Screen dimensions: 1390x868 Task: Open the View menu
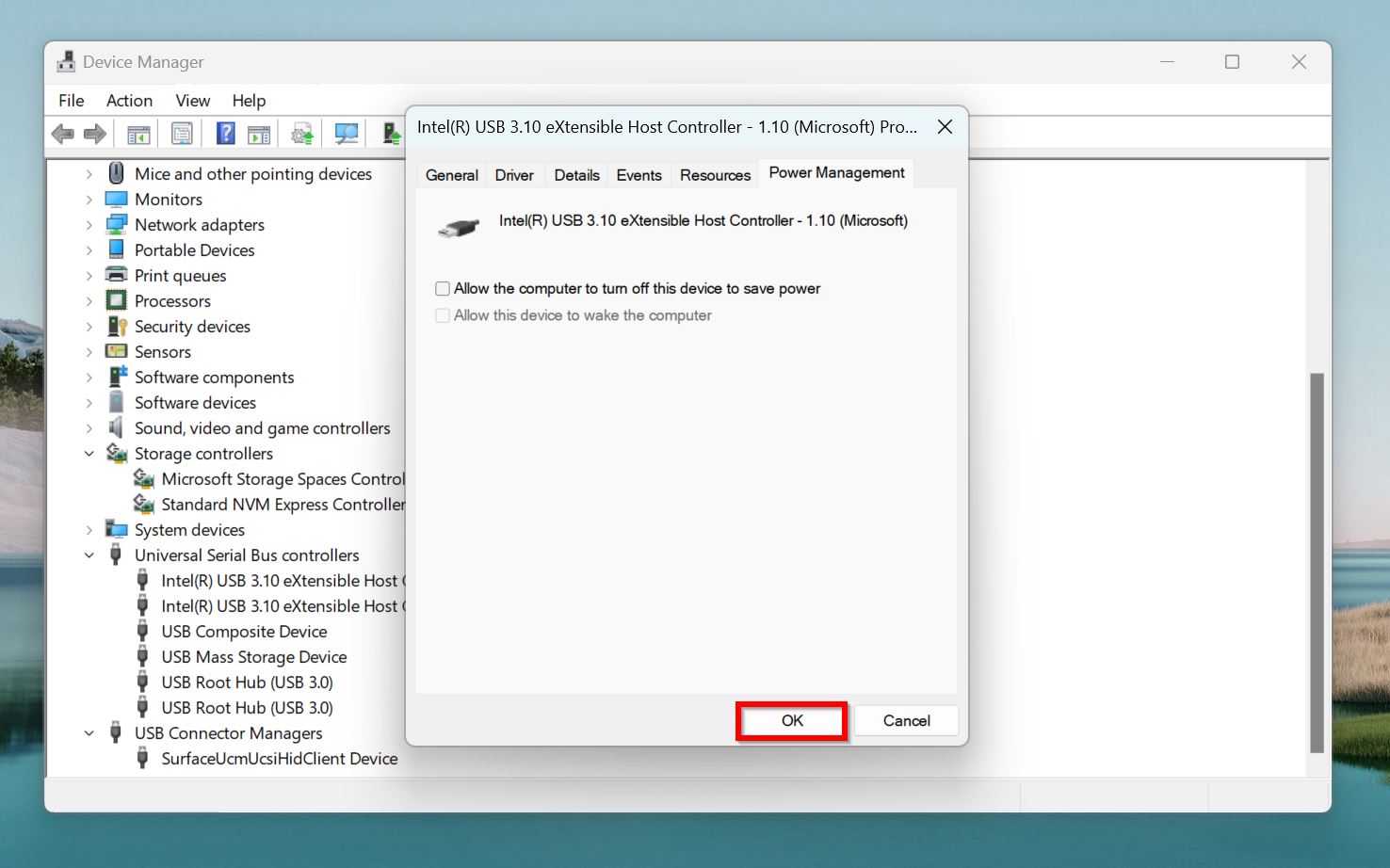[192, 101]
